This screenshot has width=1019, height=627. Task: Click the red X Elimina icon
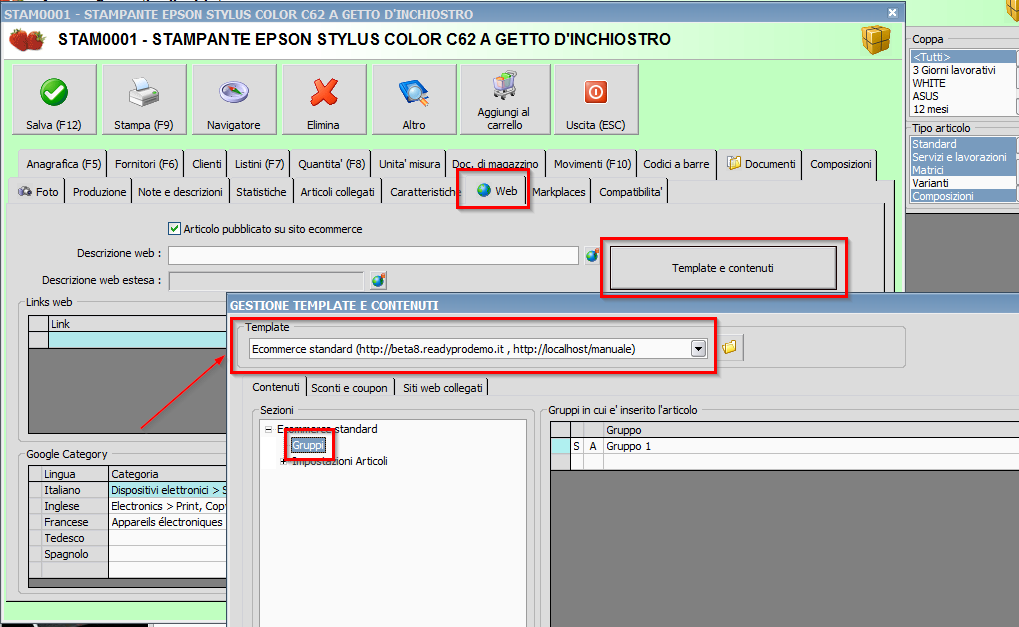[x=324, y=92]
